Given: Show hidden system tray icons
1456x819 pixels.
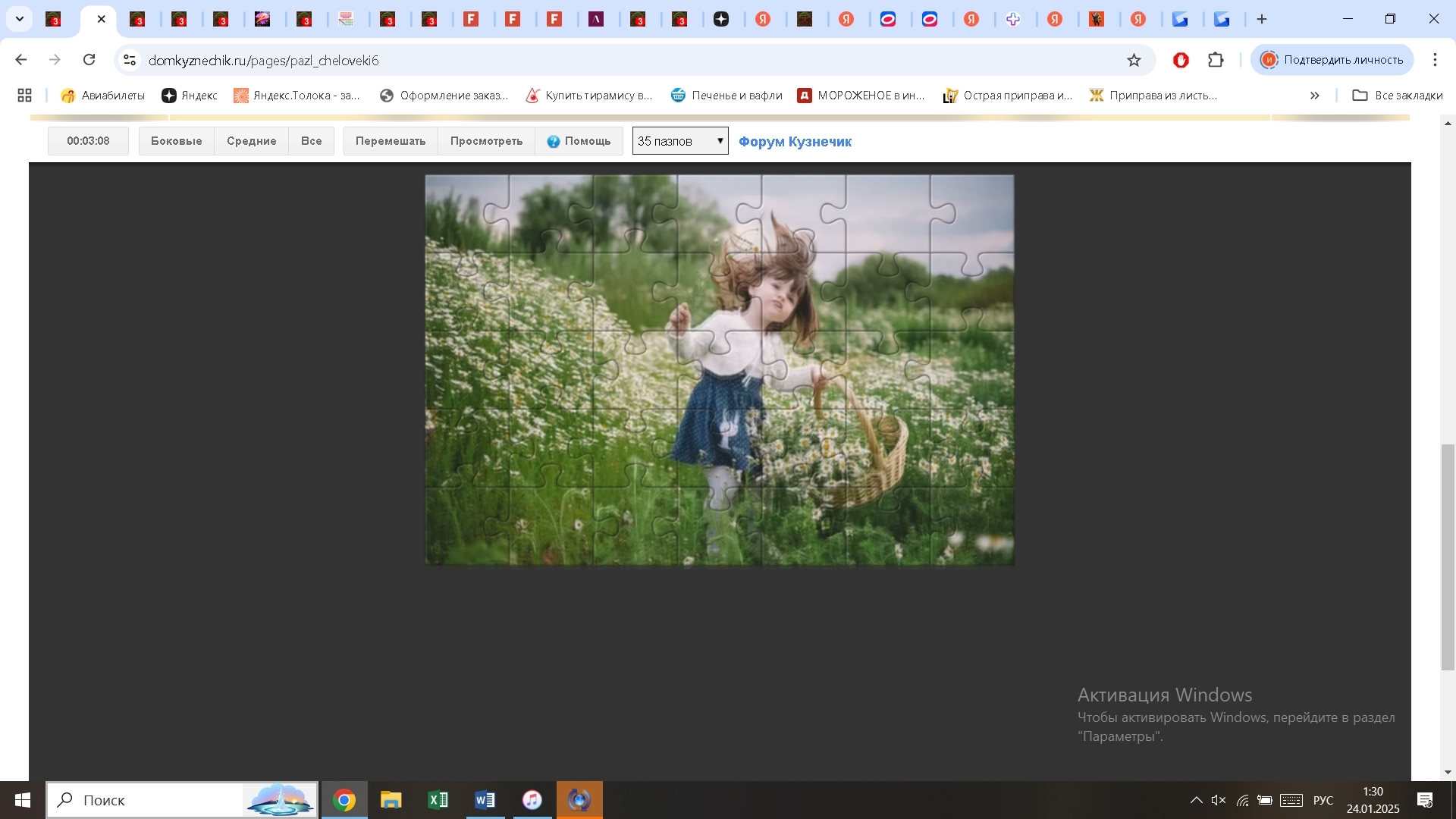Looking at the screenshot, I should point(1196,800).
